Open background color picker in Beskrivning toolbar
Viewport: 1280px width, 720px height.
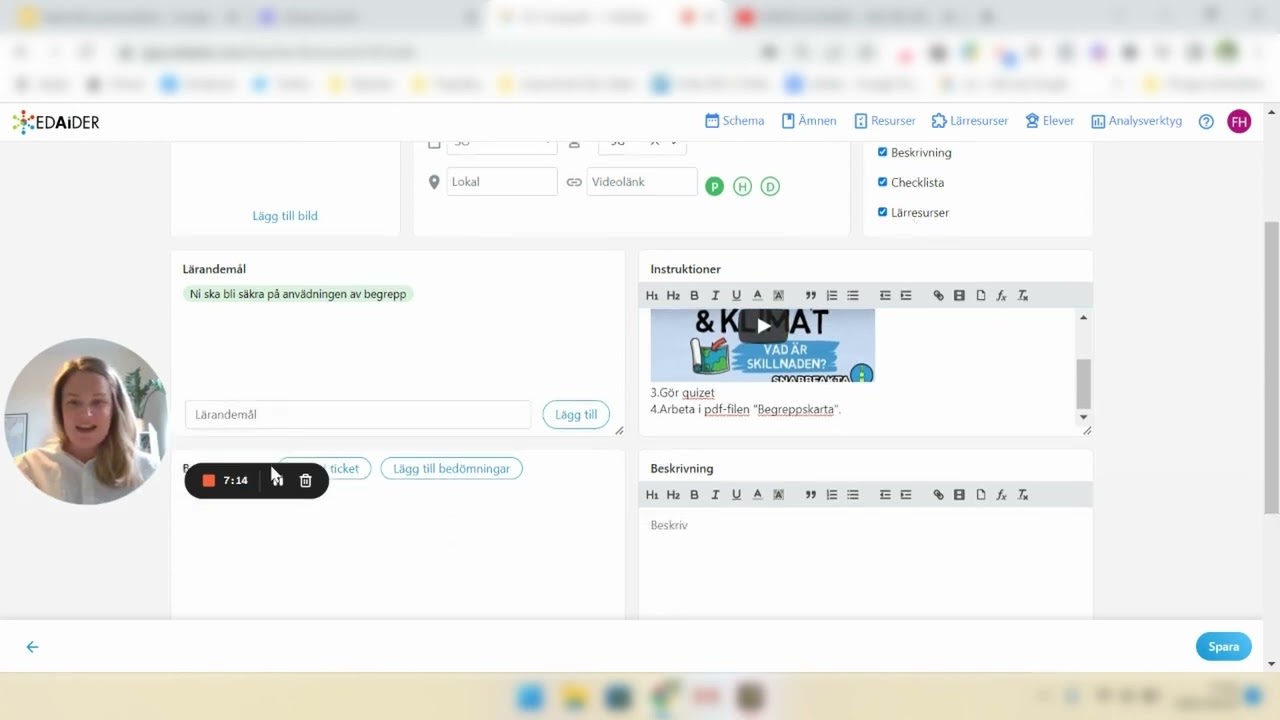[778, 495]
